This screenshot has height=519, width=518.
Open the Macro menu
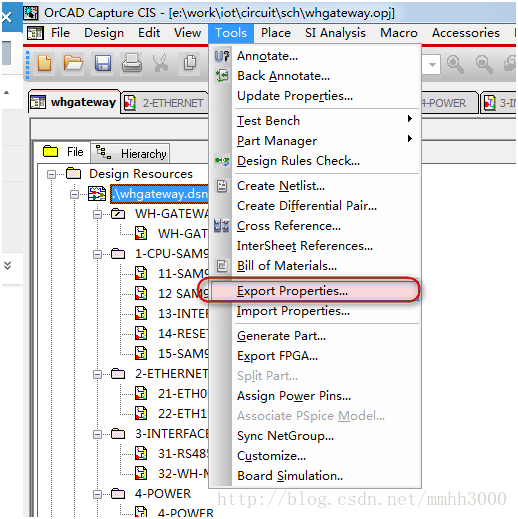tap(399, 33)
